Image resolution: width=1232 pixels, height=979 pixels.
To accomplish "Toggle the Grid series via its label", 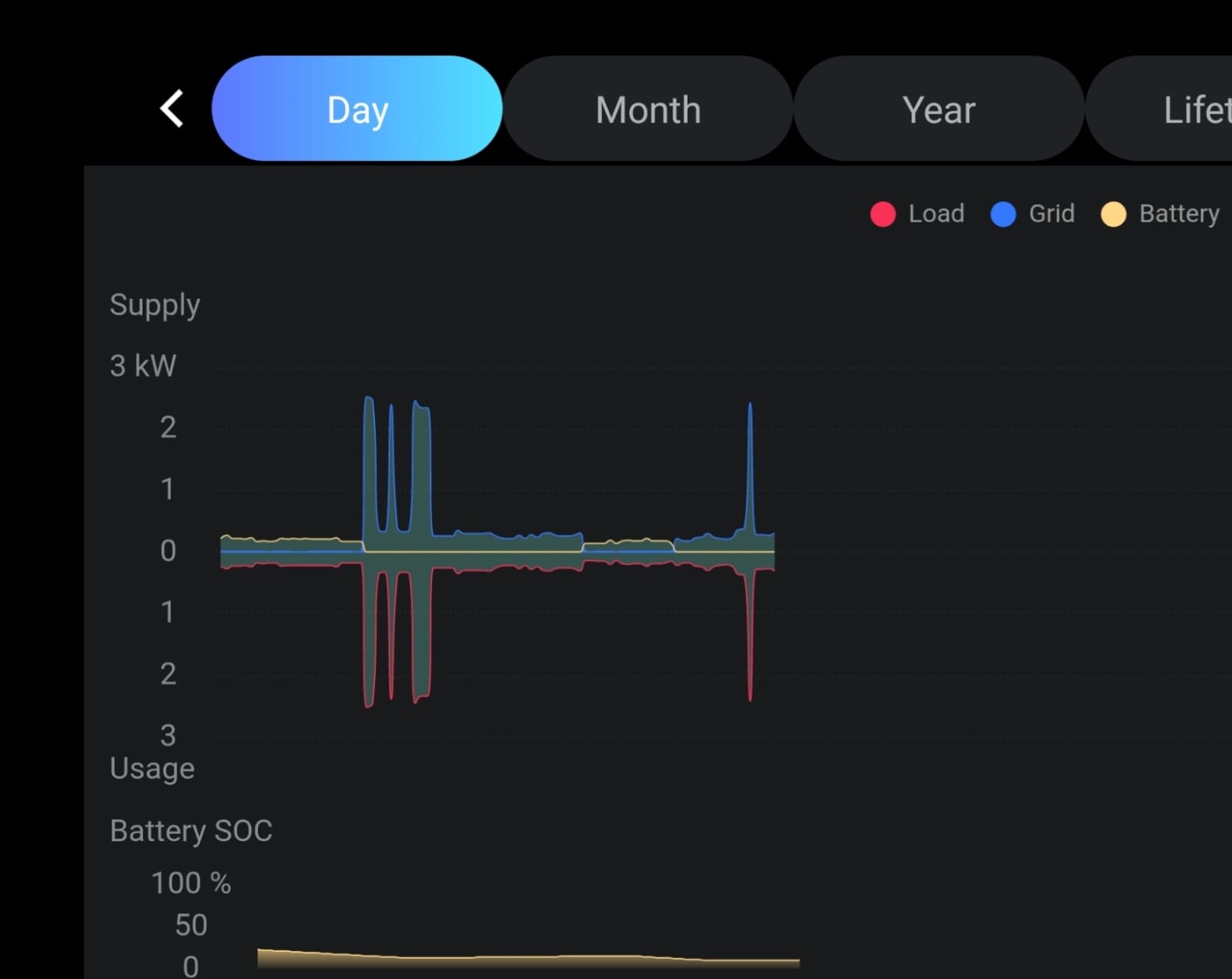I will pos(1051,214).
